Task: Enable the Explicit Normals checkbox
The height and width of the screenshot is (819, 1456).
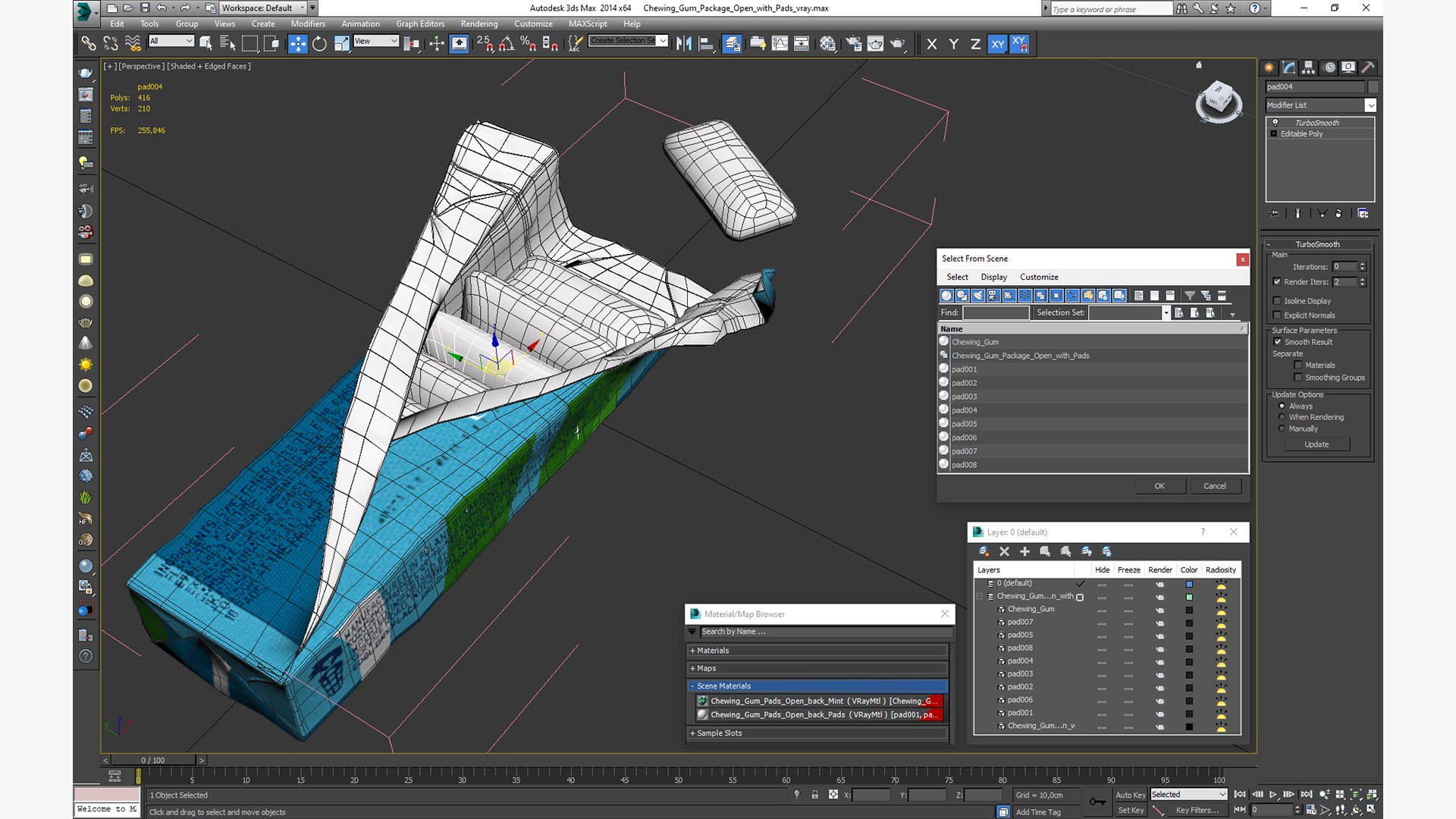Action: click(1277, 315)
